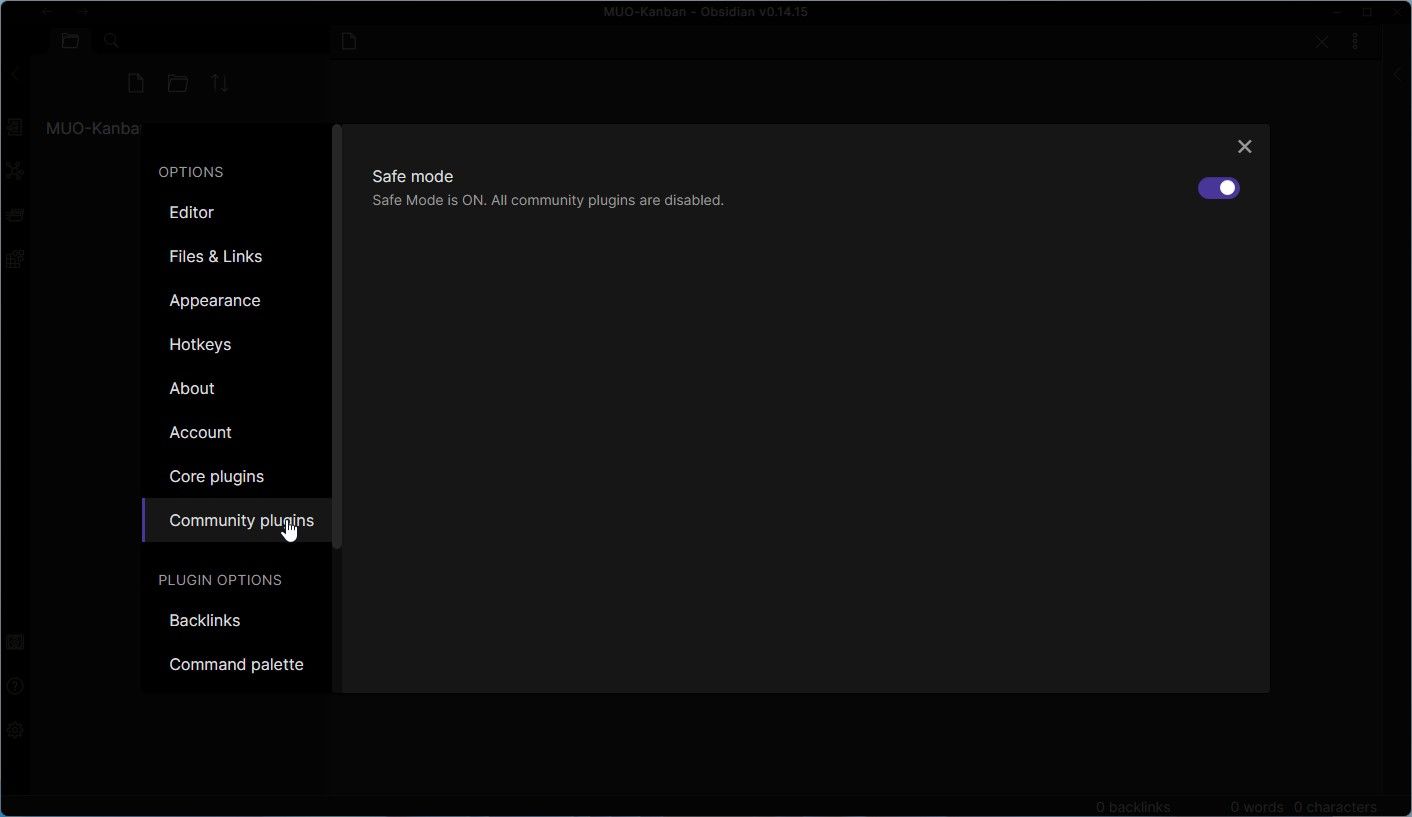Open Backlinks plugin options

[204, 620]
